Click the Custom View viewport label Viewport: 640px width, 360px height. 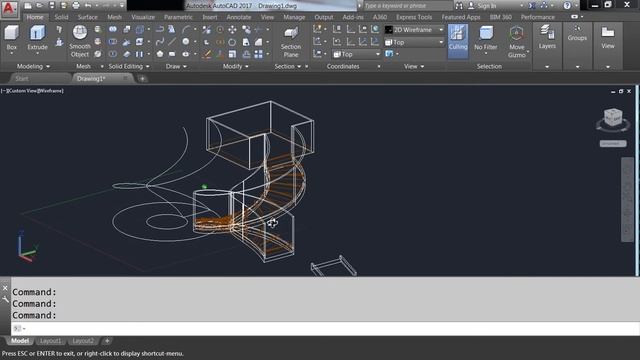22,91
